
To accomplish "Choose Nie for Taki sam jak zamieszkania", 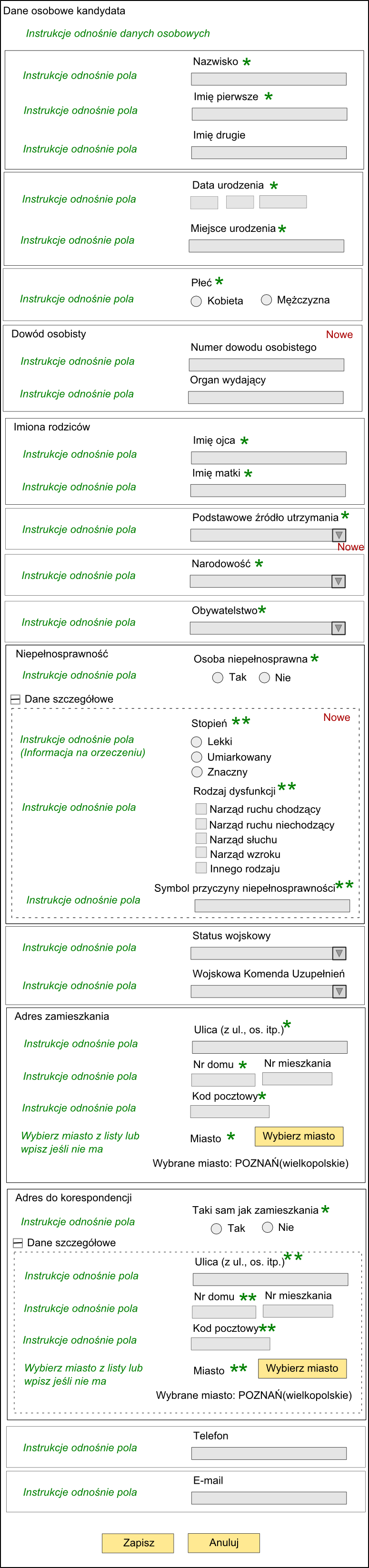I will click(267, 1227).
